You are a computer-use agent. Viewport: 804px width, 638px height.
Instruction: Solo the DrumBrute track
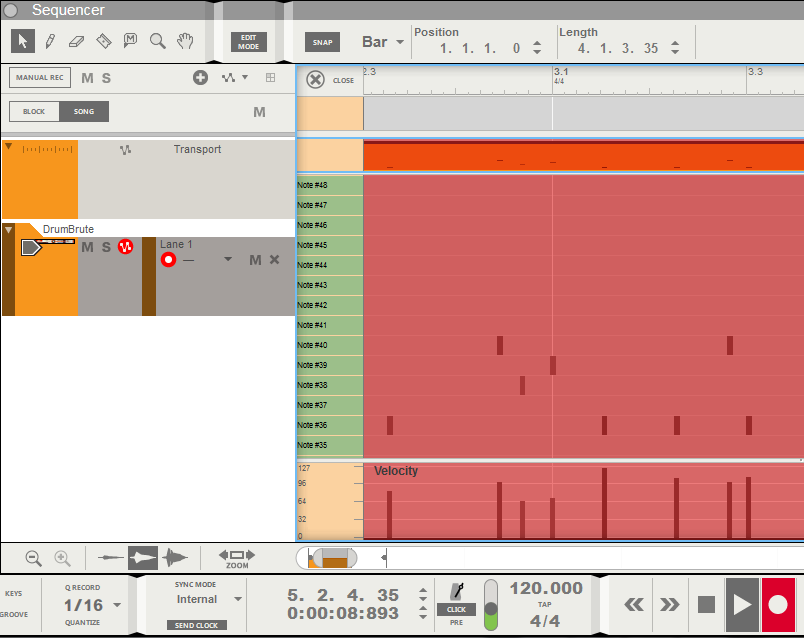click(106, 247)
